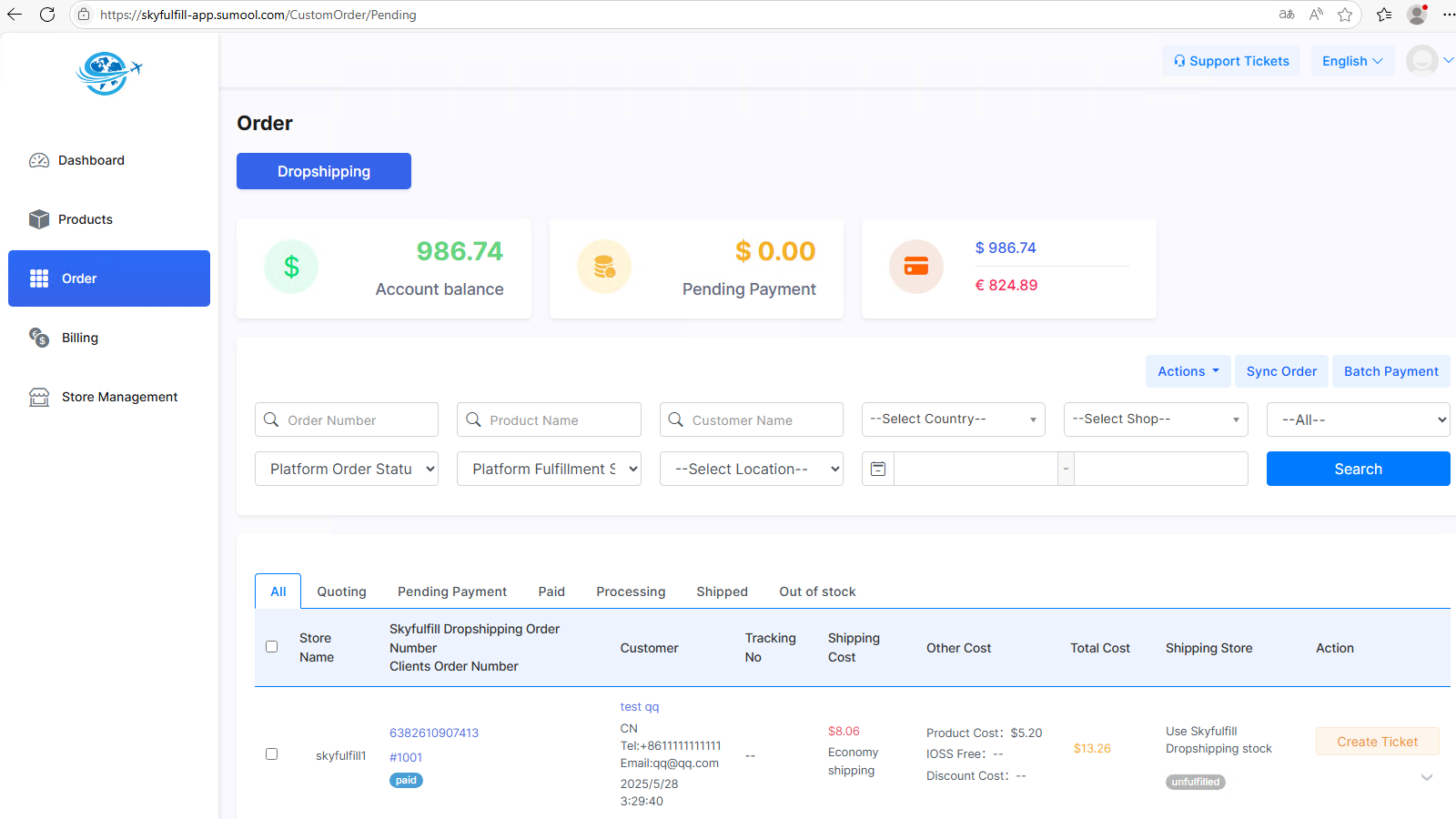The image size is (1456, 819).
Task: Switch to the Shipped tab
Action: [723, 591]
